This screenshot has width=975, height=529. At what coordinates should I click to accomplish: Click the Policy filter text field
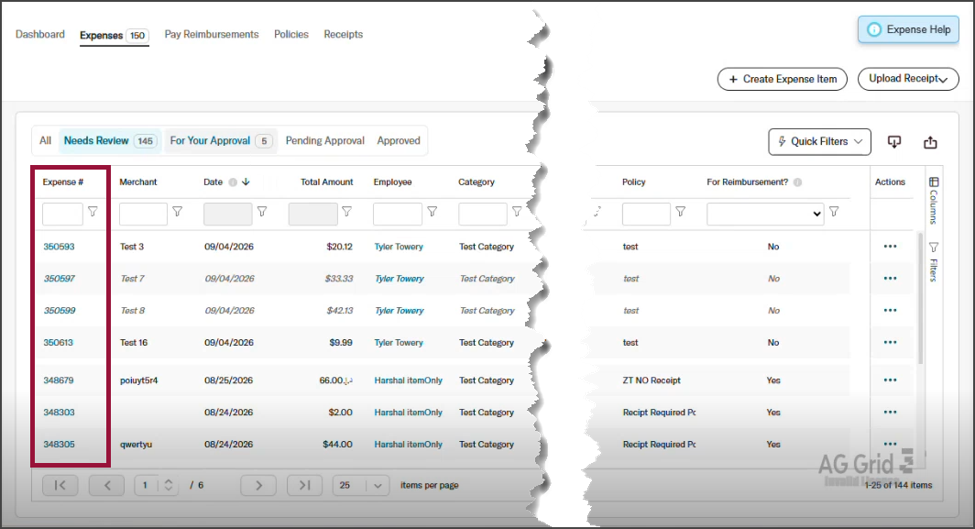646,214
